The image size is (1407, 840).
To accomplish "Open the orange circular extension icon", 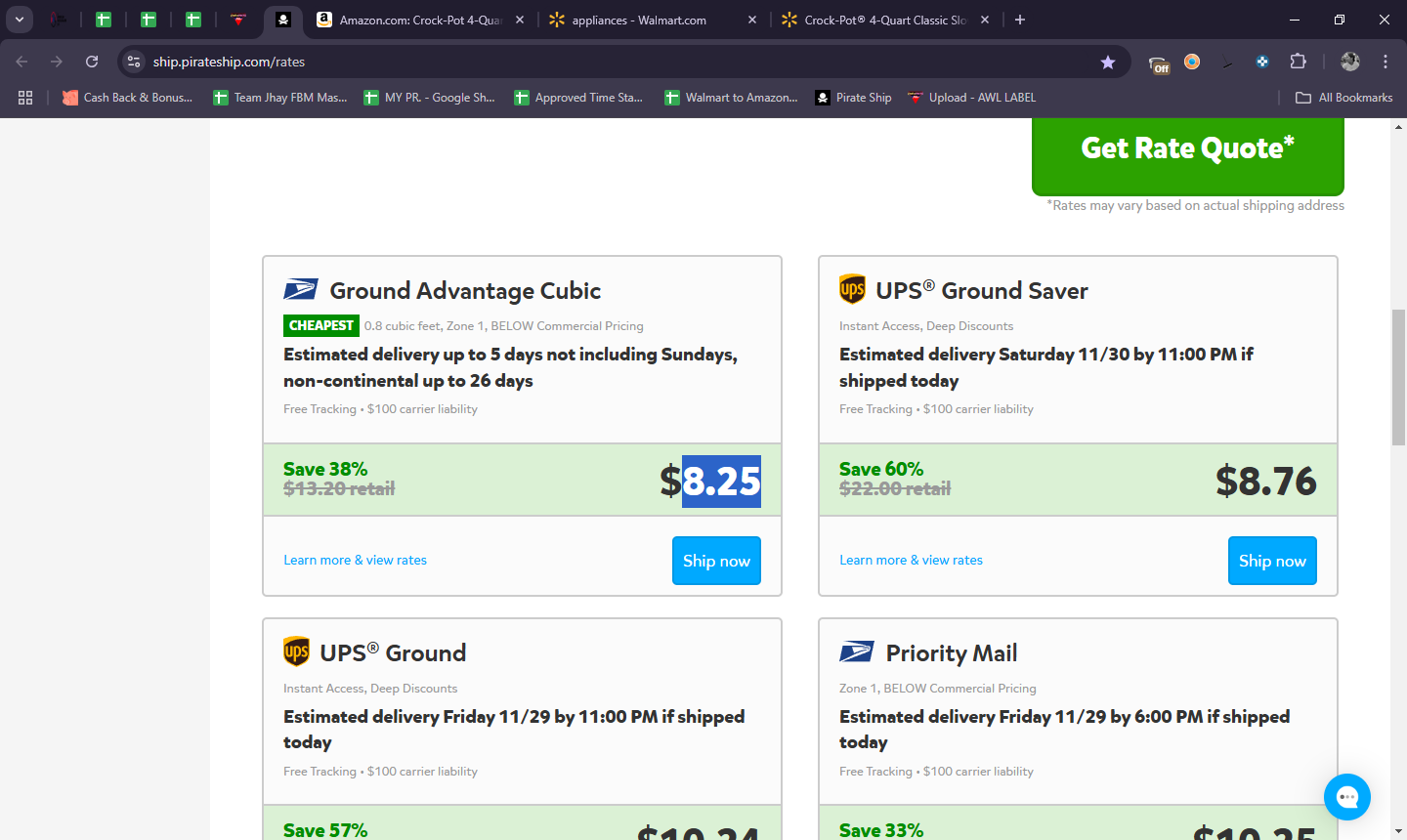I will (1192, 62).
